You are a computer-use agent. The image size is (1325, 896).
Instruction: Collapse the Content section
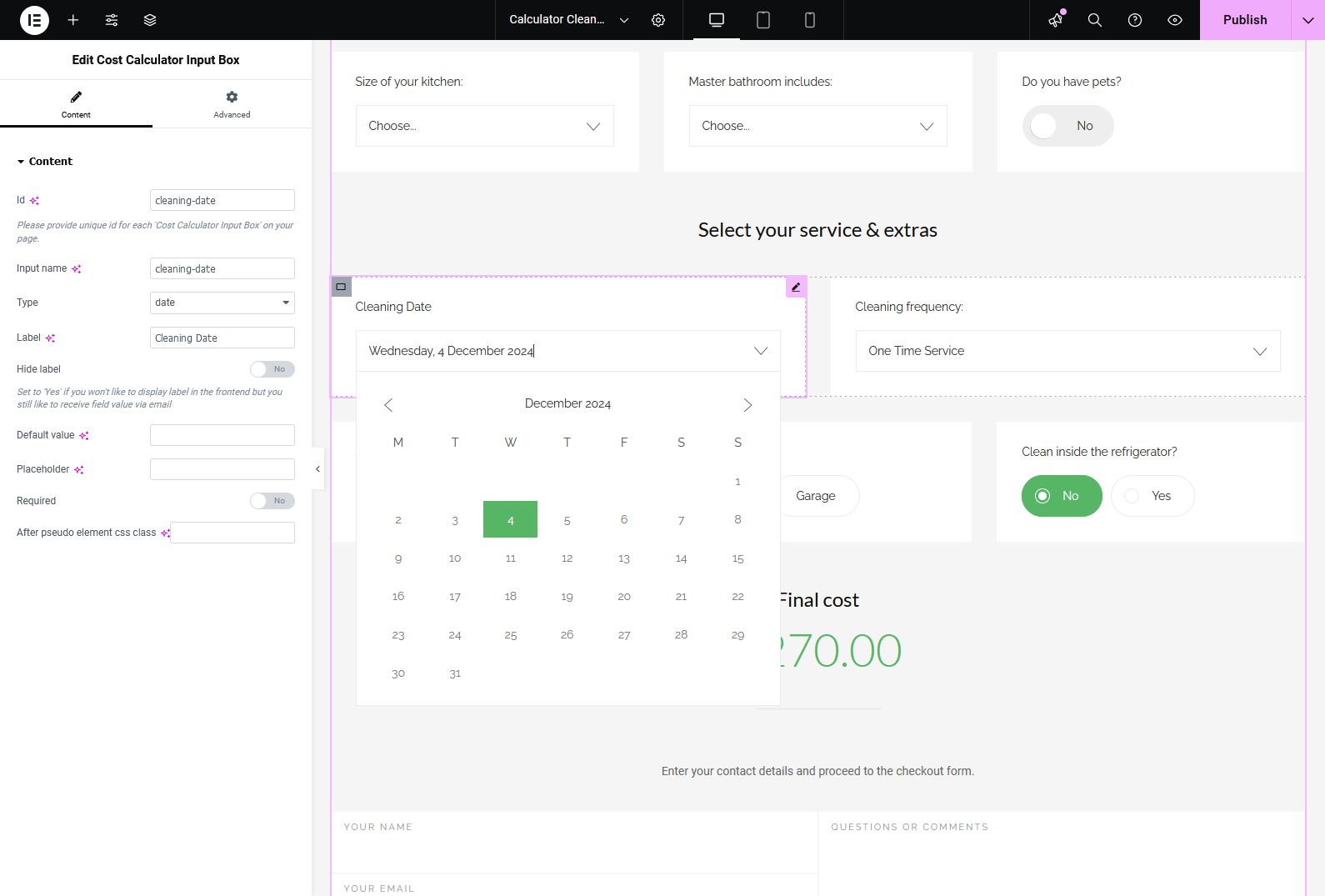click(45, 162)
